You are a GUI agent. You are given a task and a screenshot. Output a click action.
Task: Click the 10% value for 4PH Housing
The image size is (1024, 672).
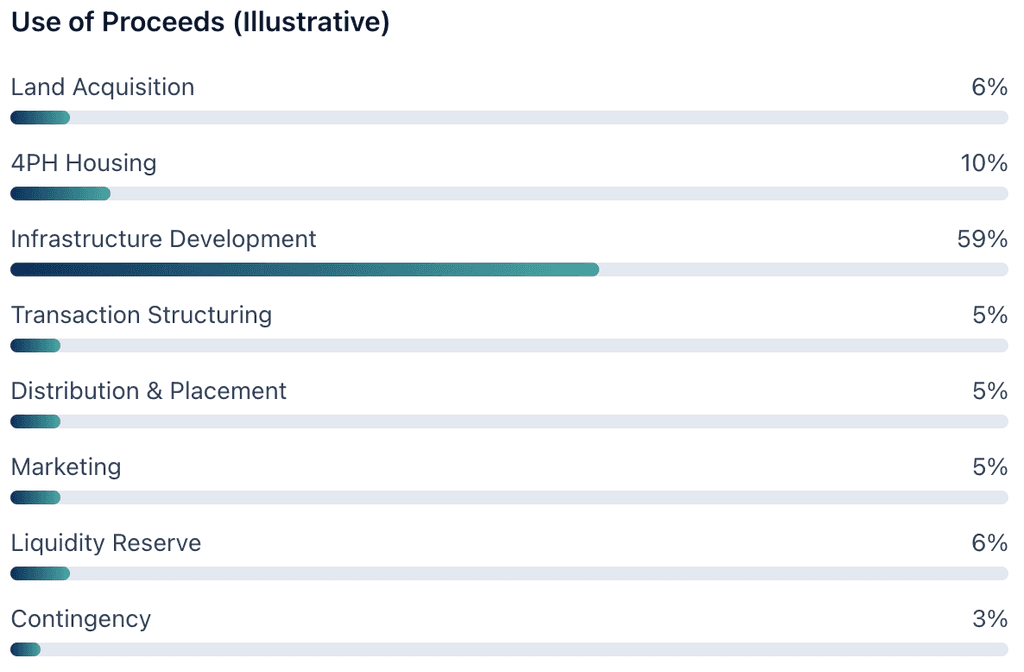tap(984, 163)
